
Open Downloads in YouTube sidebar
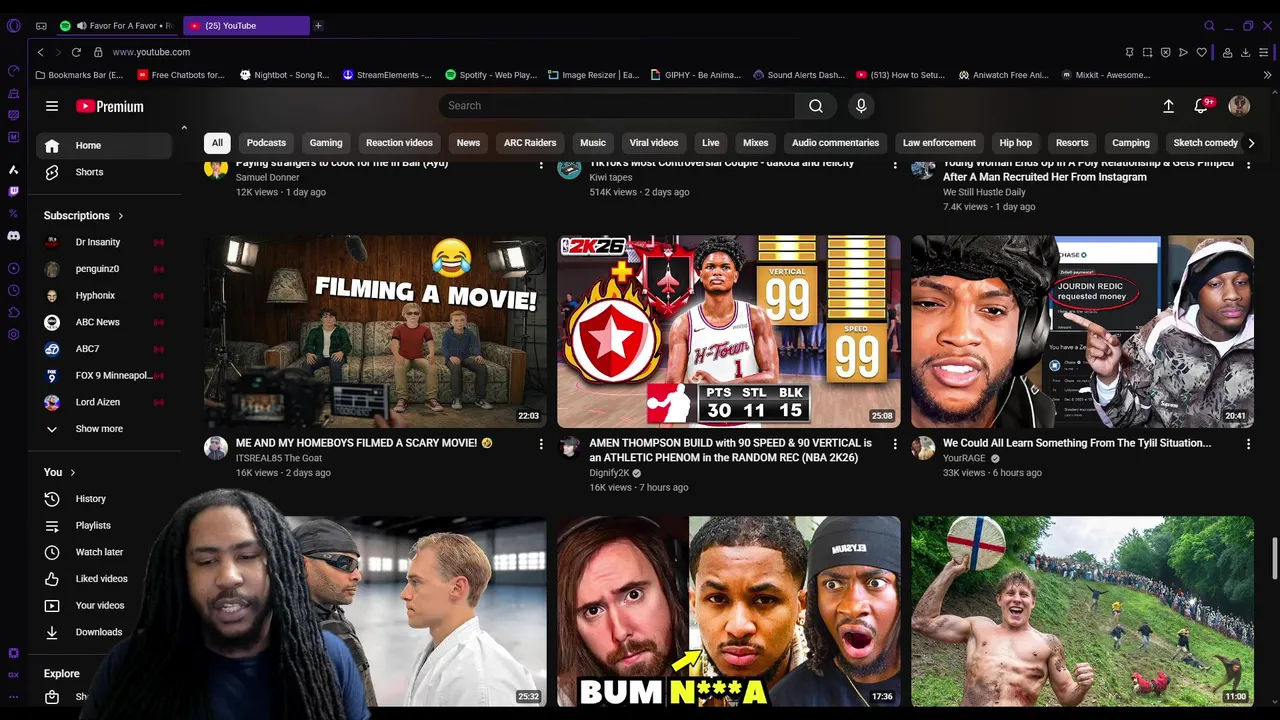(x=98, y=632)
